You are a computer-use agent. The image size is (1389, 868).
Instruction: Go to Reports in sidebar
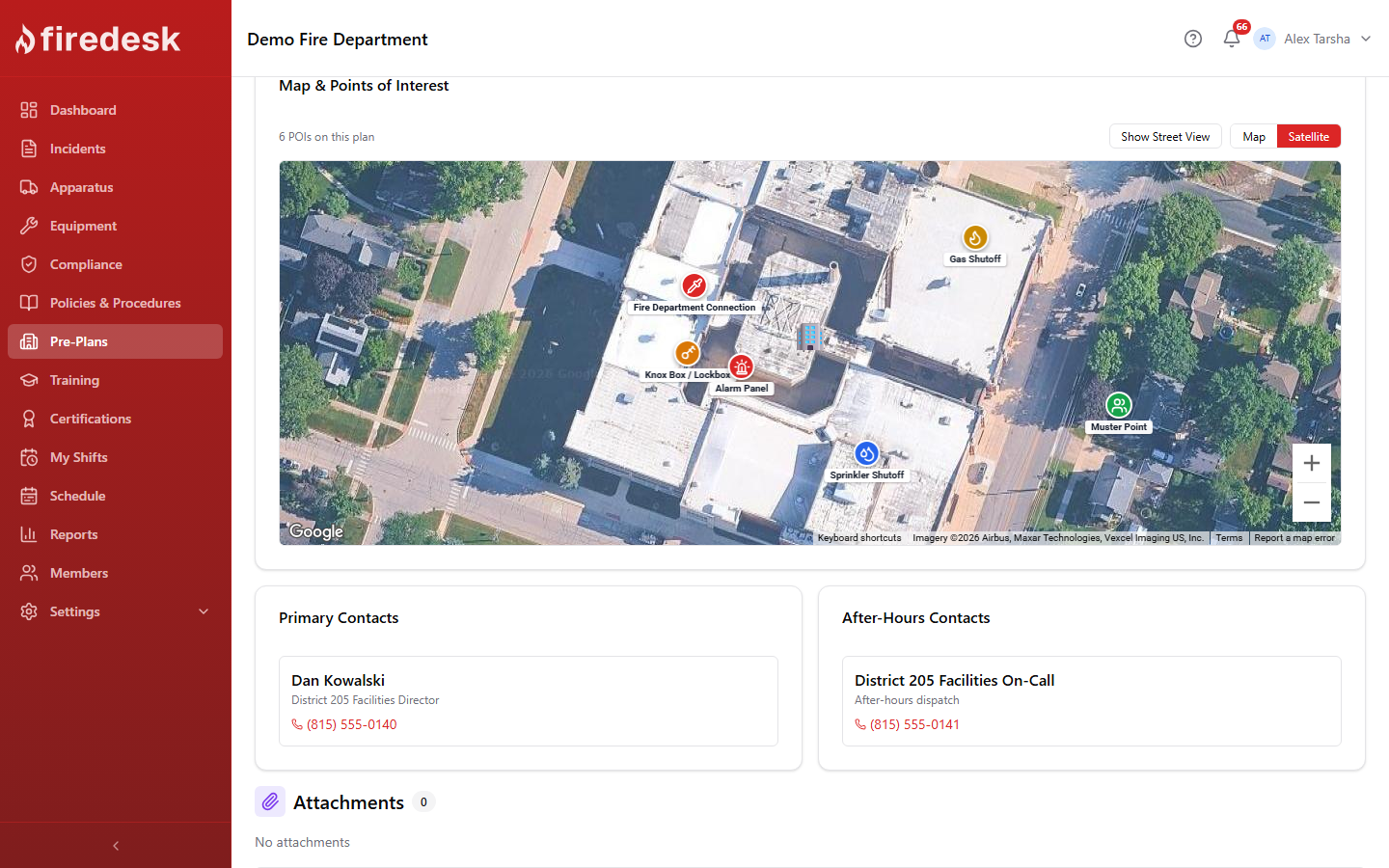(115, 534)
